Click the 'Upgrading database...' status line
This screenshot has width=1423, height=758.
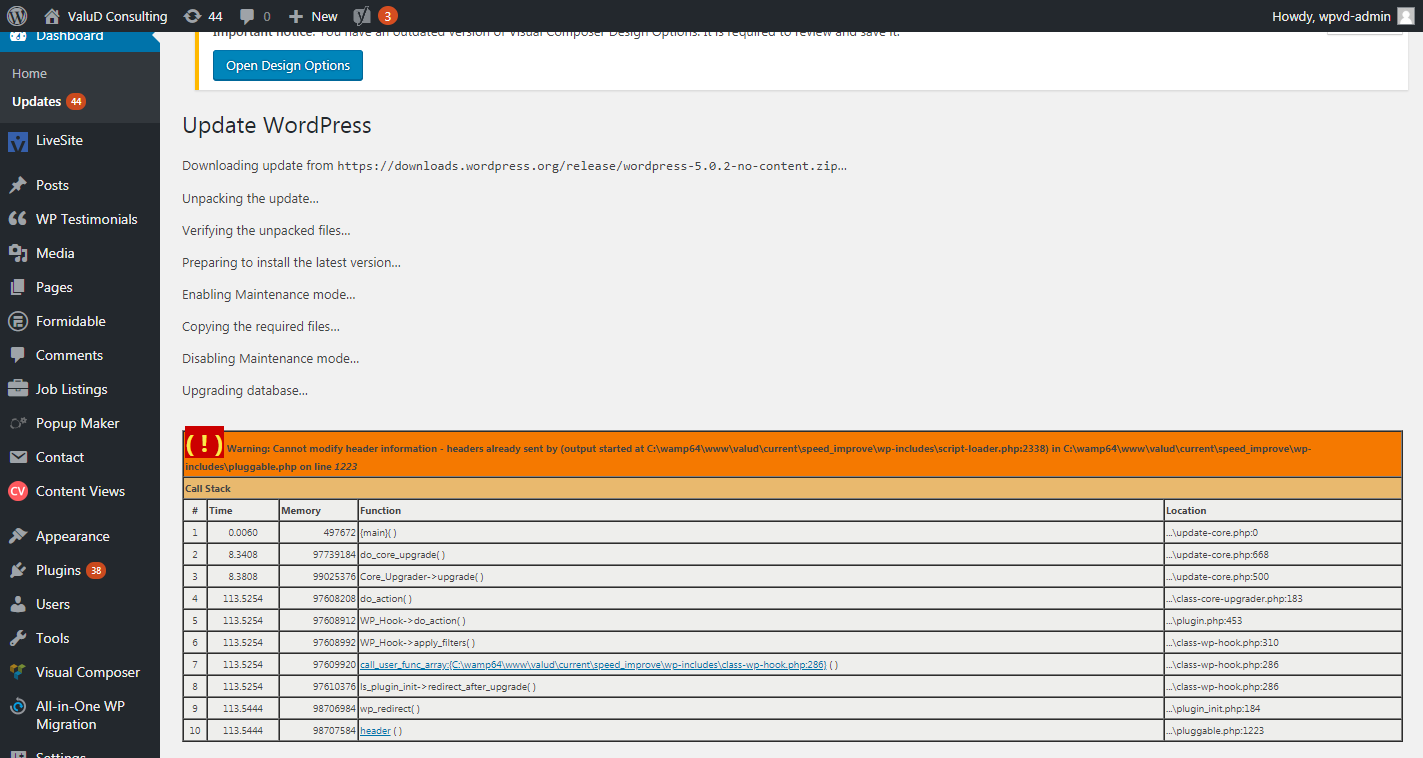[245, 391]
